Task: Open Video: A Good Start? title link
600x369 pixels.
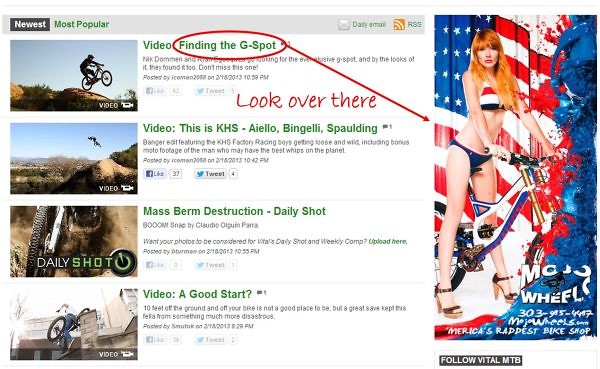Action: click(197, 294)
